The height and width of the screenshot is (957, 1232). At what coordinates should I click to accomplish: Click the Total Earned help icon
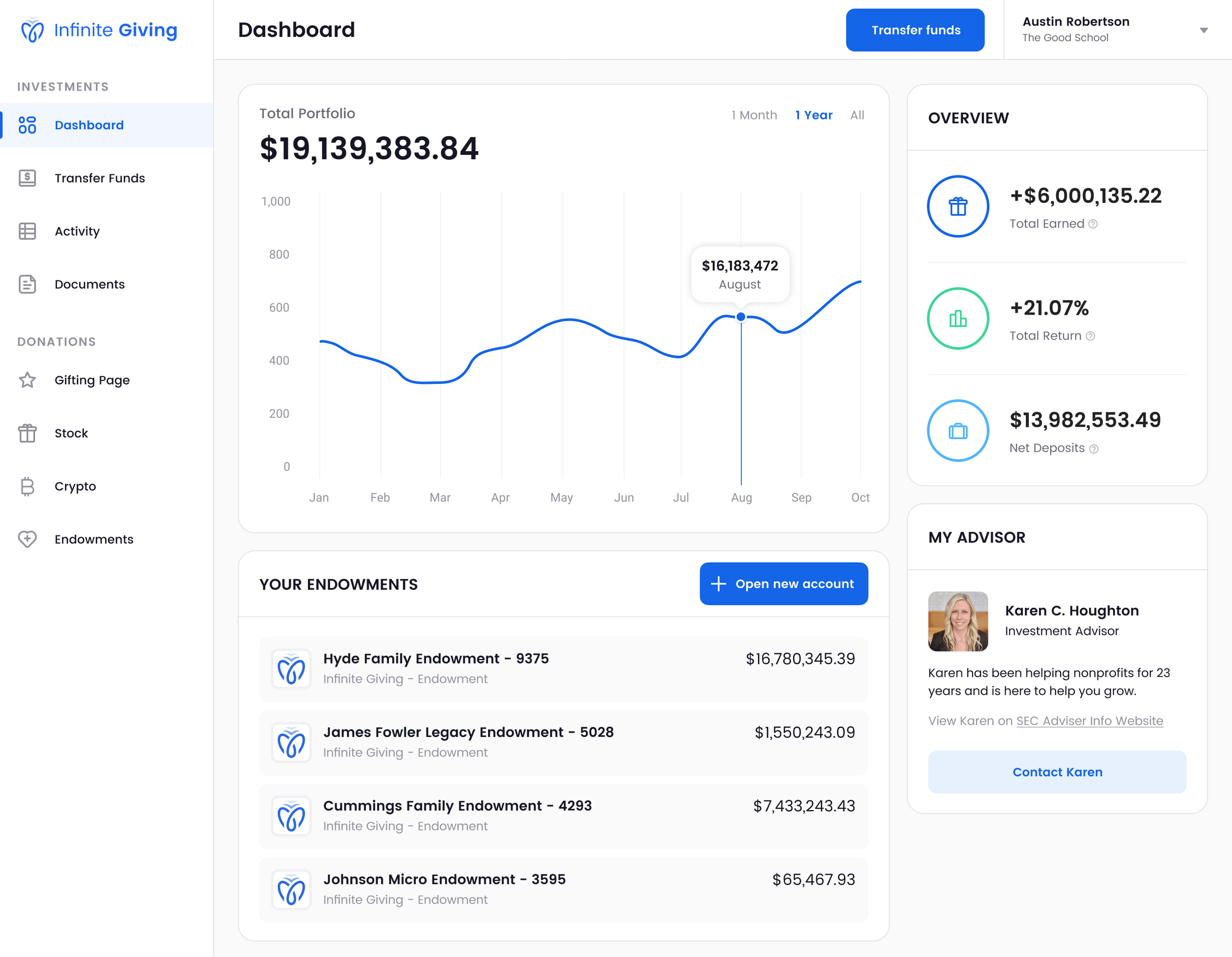coord(1093,224)
